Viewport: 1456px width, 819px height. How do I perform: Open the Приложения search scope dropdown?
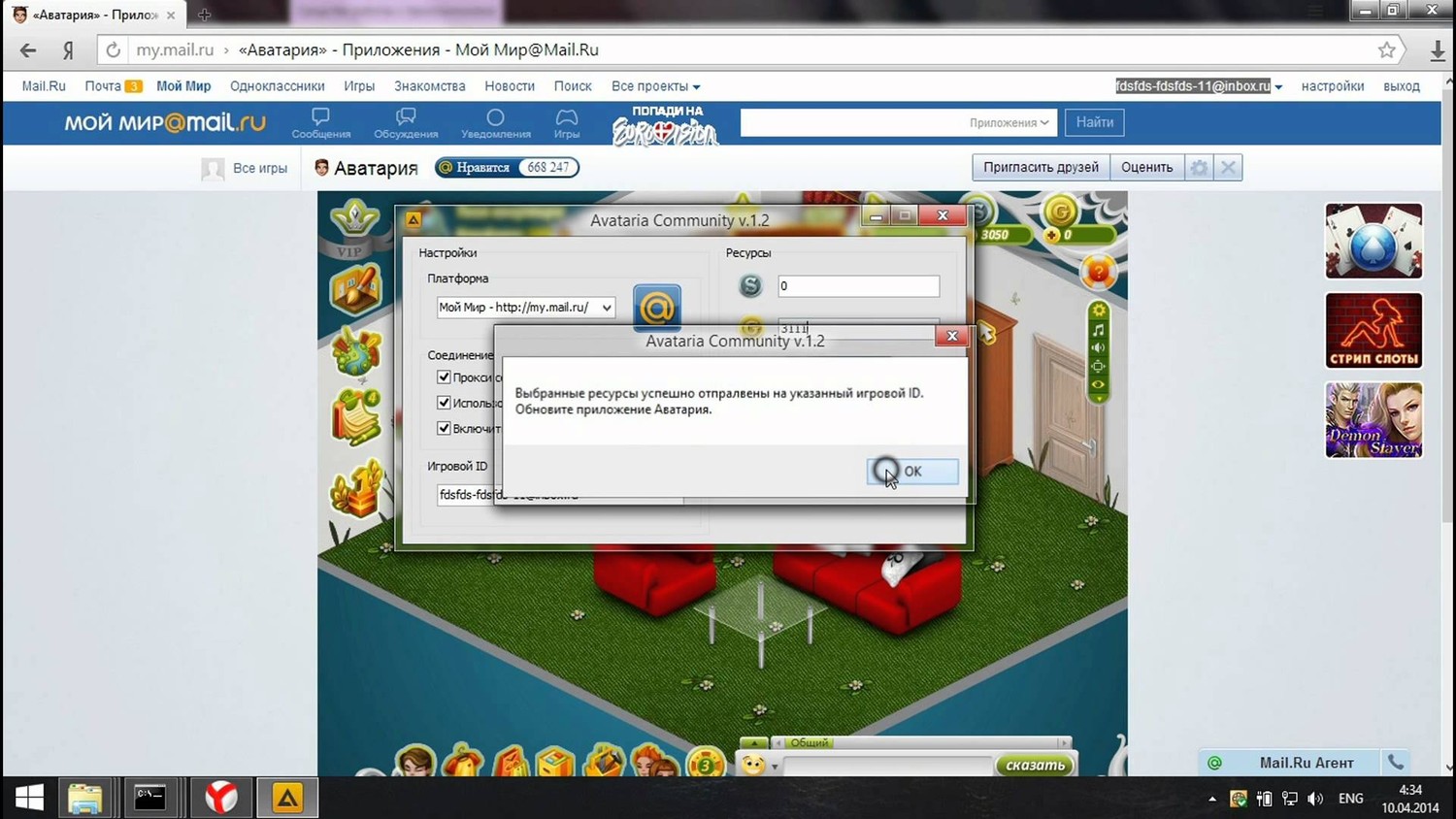click(x=1009, y=122)
